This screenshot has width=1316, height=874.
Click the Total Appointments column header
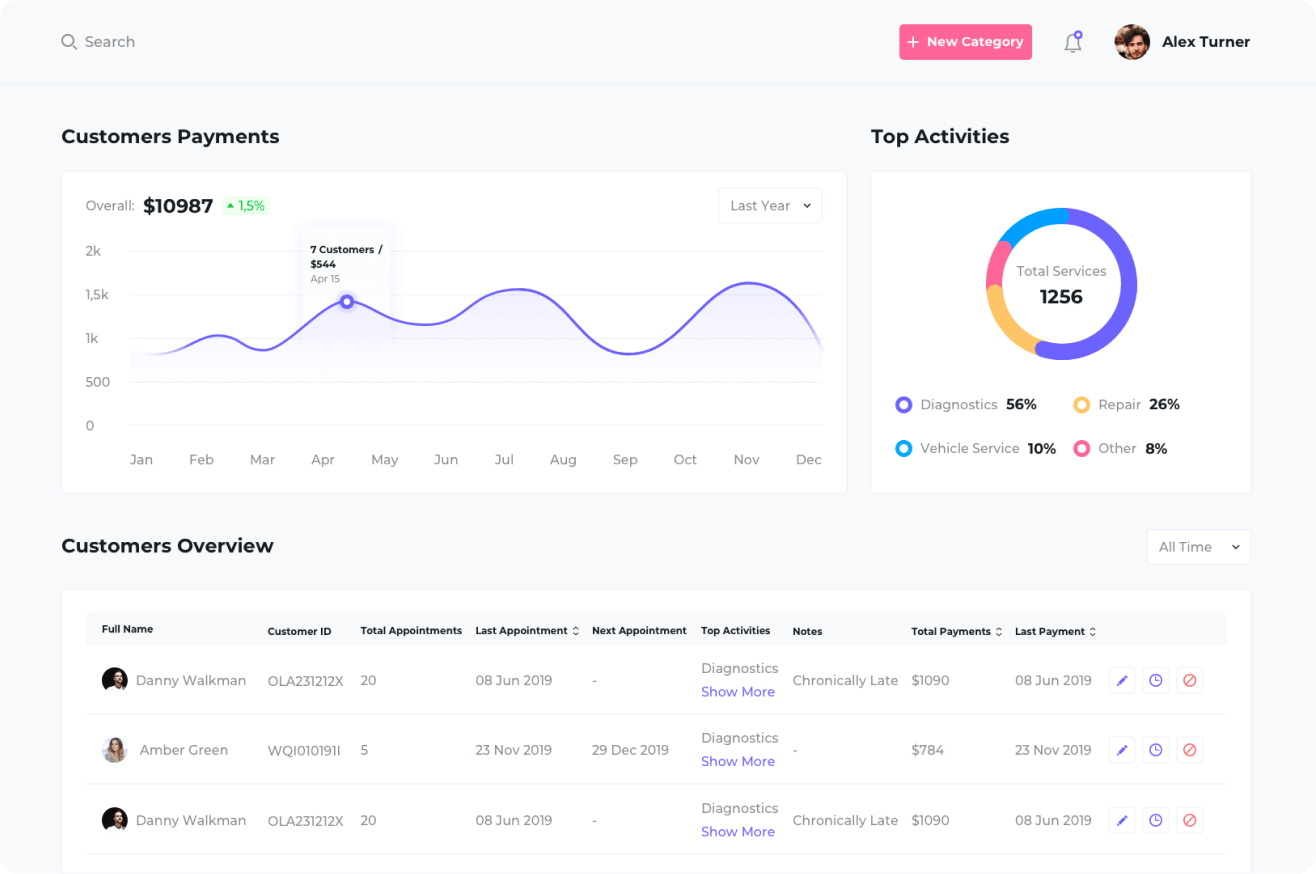click(411, 631)
